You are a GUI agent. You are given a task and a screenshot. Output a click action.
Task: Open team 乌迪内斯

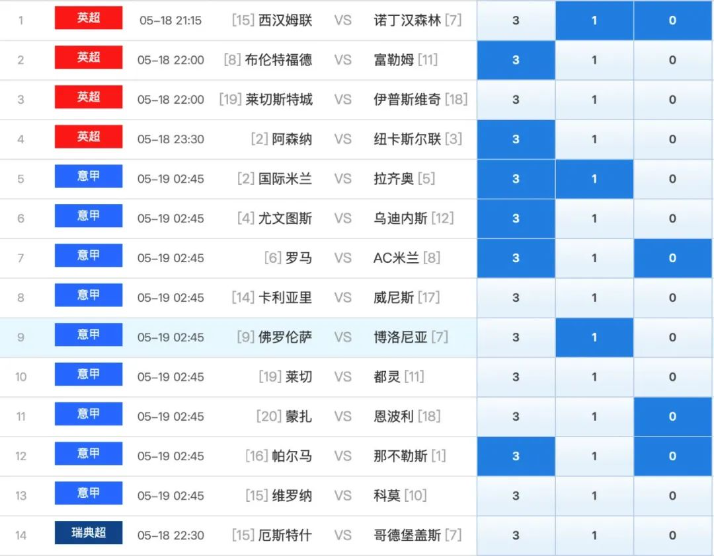point(400,219)
